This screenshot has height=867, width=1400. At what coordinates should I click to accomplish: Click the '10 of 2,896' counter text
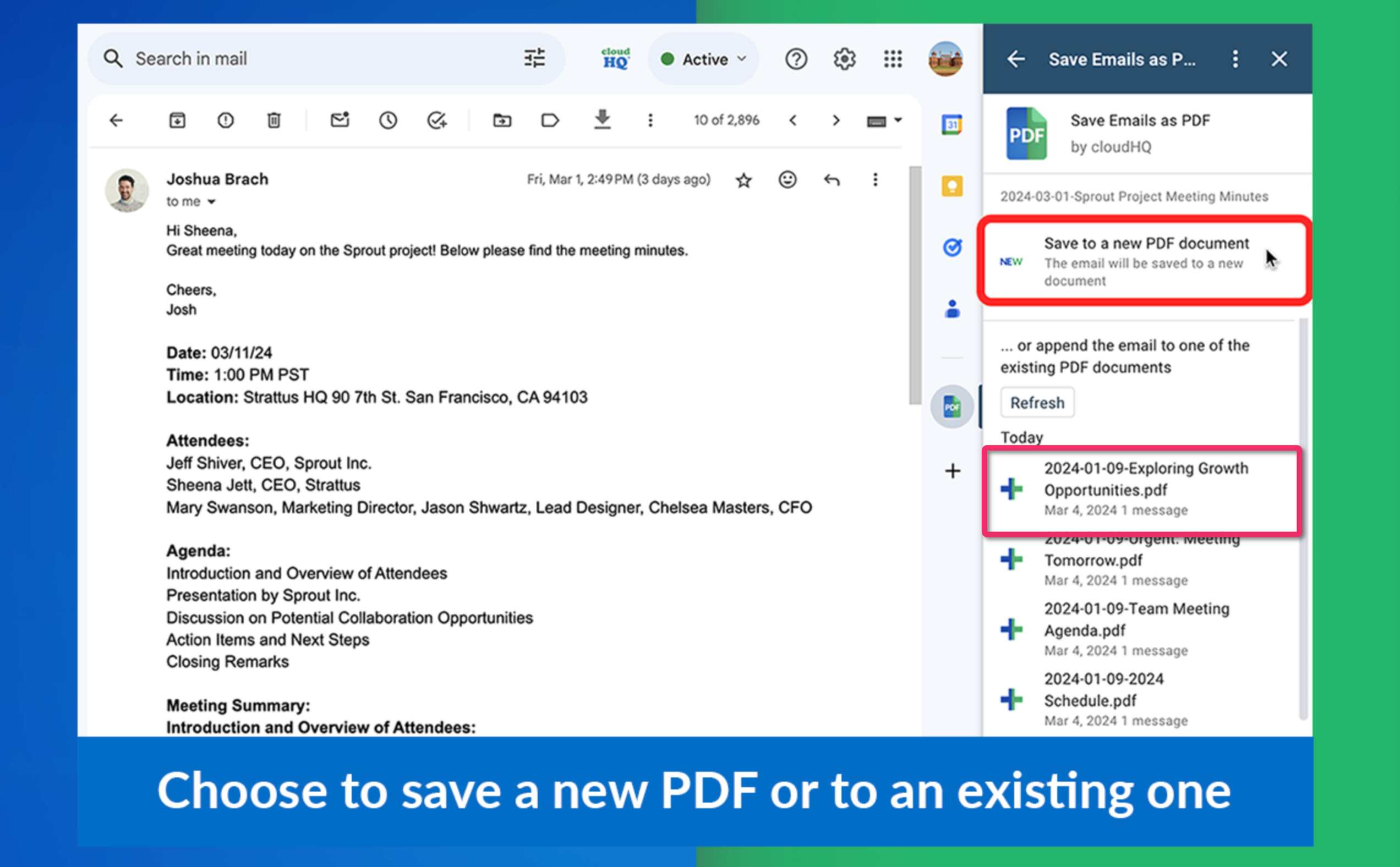click(x=726, y=120)
